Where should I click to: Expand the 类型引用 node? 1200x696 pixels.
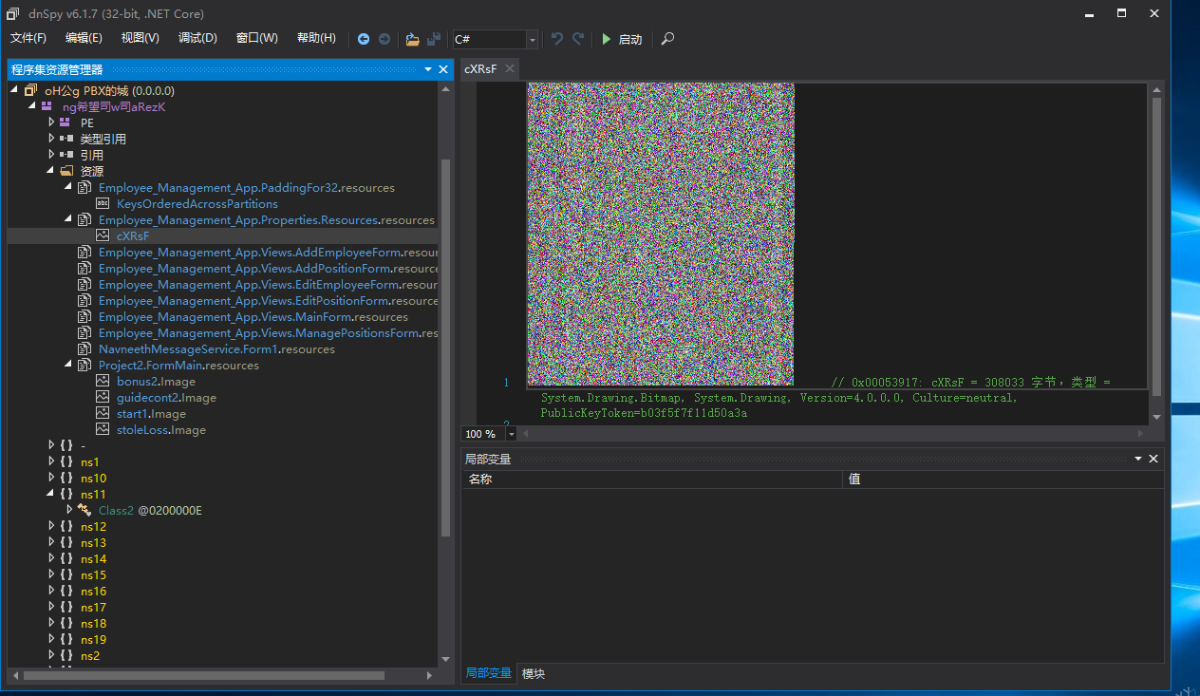[52, 139]
